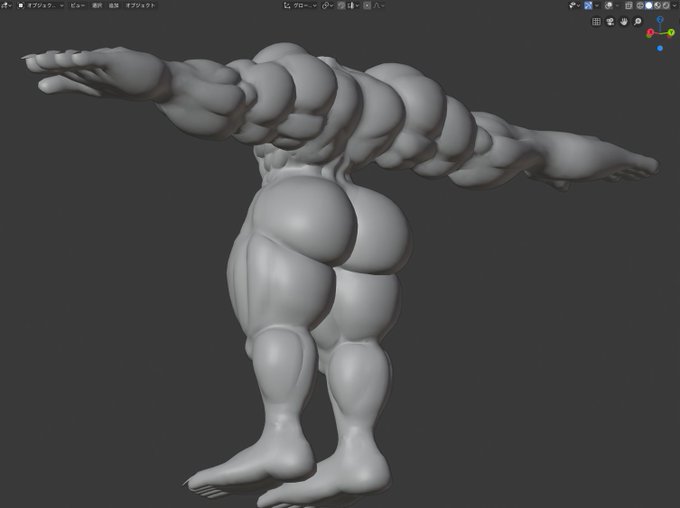This screenshot has width=680, height=508.
Task: Open the shading options dropdown
Action: [674, 5]
